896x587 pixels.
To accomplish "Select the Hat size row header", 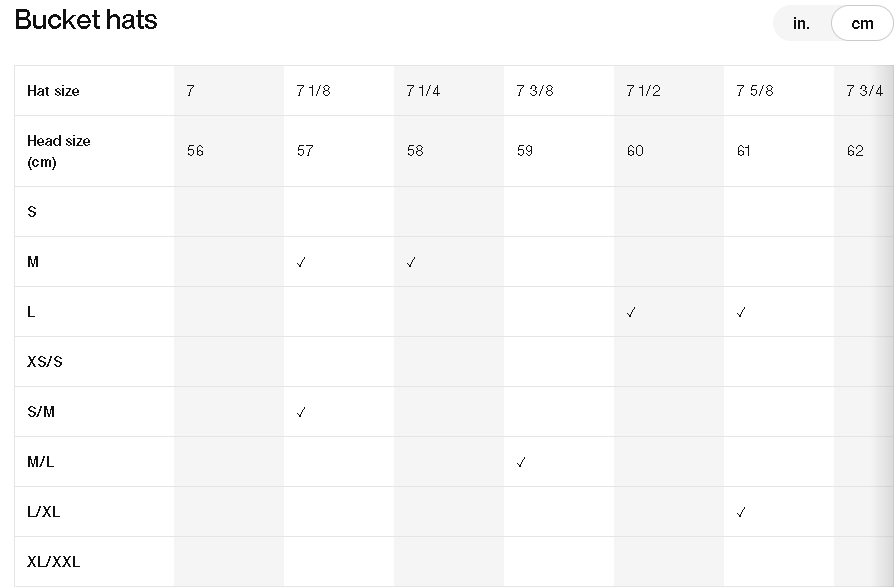I will (x=53, y=91).
